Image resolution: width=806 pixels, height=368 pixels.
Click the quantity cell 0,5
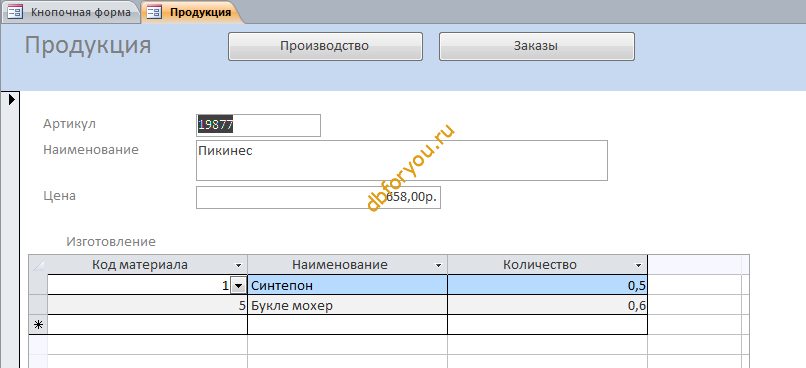point(547,285)
